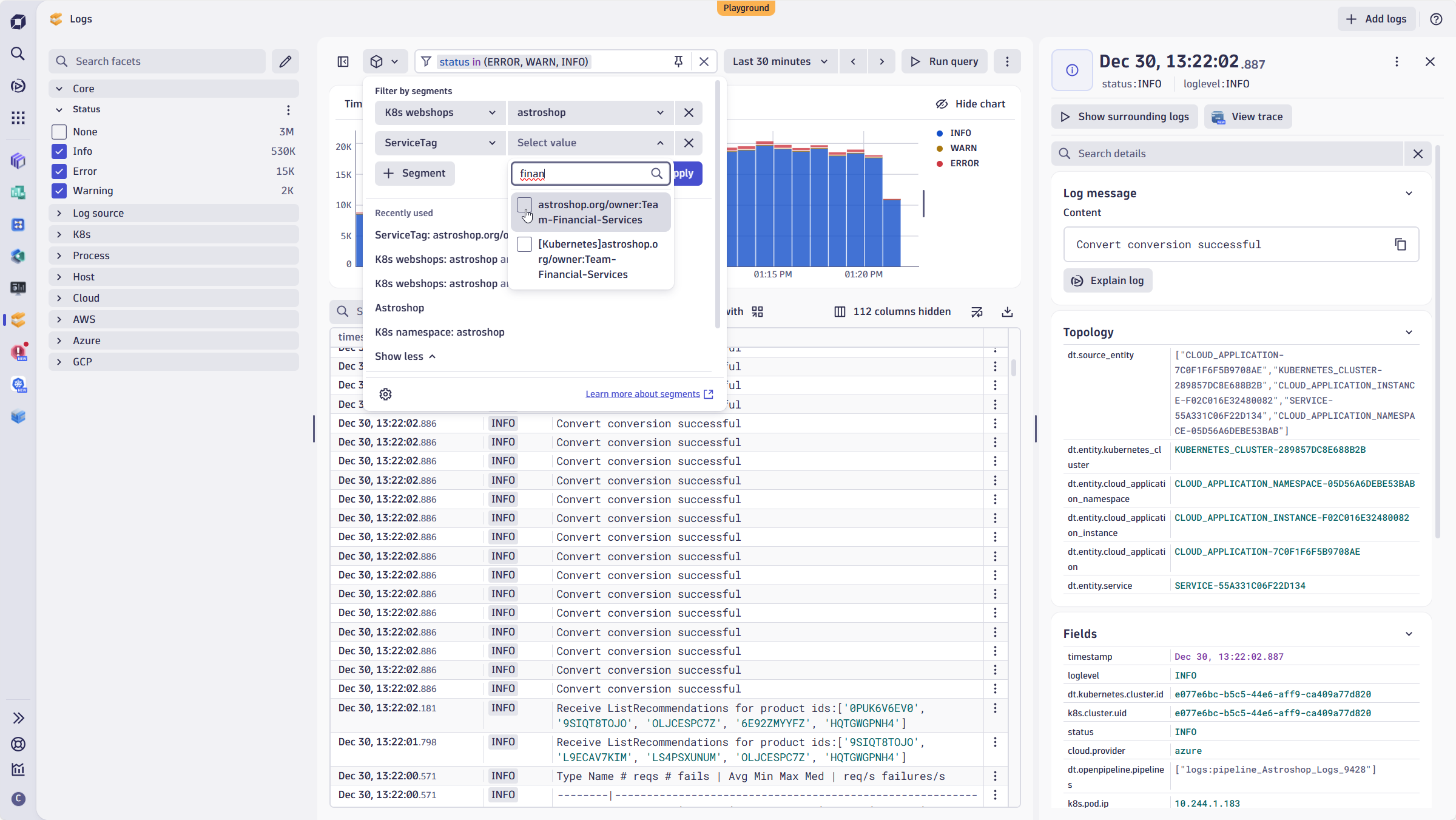Screen dimensions: 1456x820
Task: Uncheck the Info status filter
Action: [x=59, y=151]
